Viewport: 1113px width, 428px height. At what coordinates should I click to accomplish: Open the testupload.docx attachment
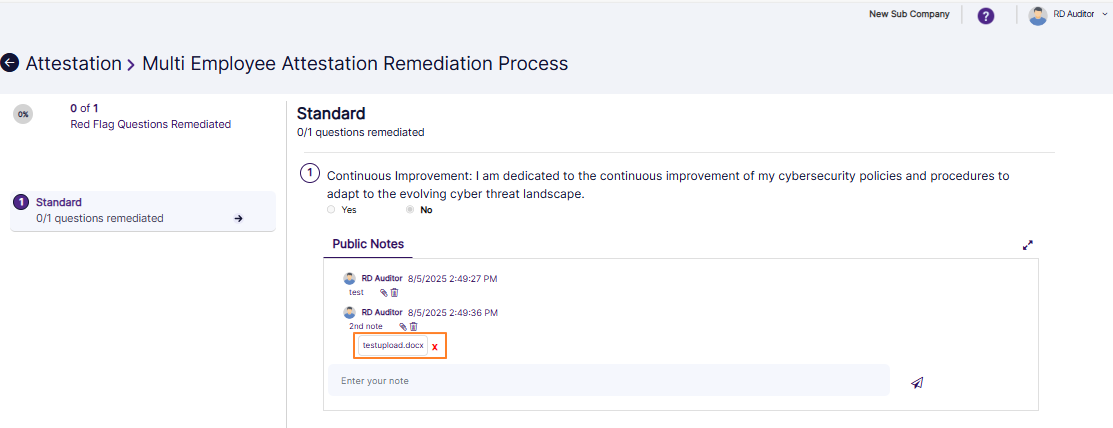tap(393, 345)
